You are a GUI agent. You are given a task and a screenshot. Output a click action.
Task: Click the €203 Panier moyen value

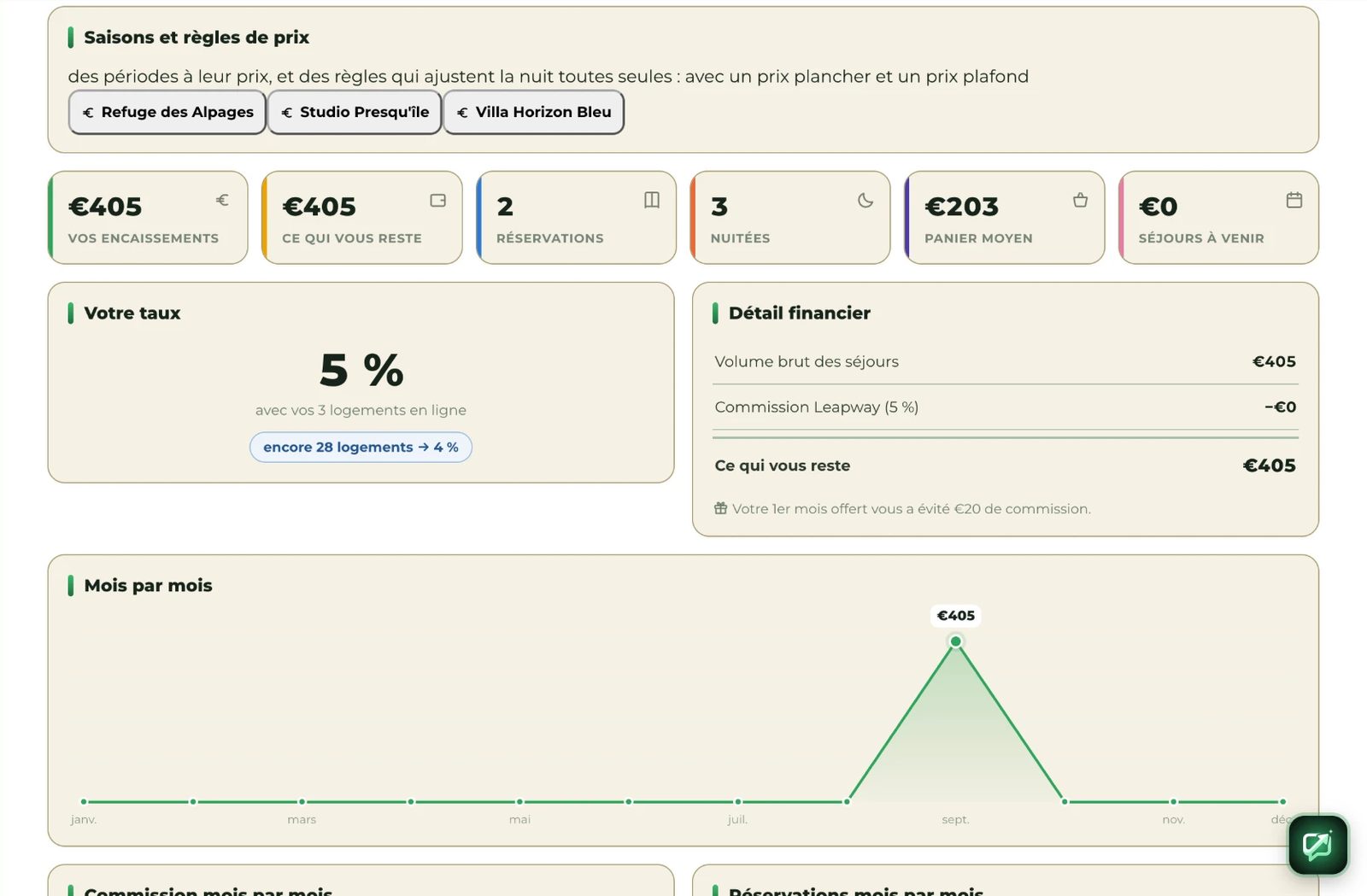961,206
